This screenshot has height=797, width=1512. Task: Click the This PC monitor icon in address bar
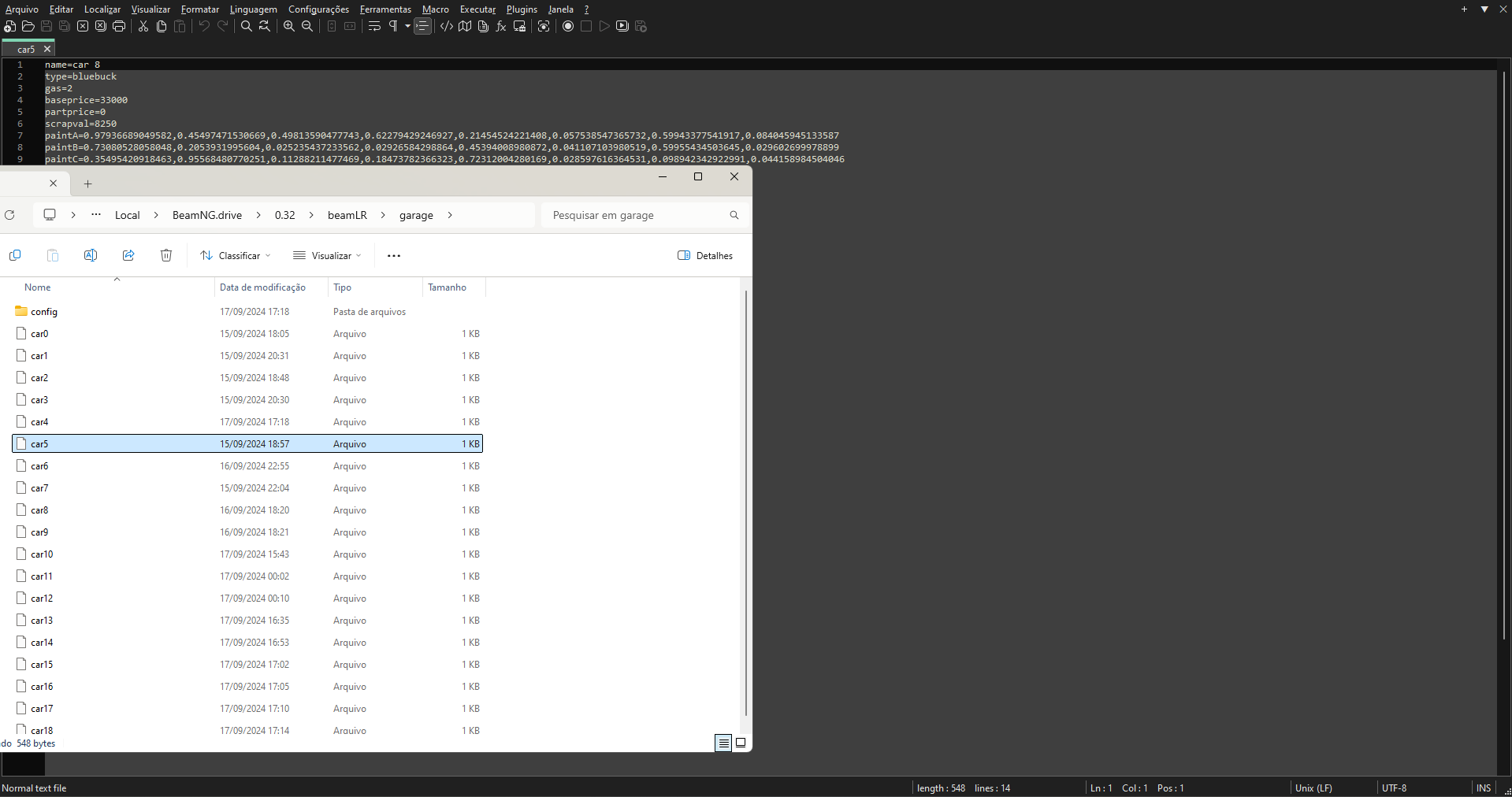coord(50,215)
